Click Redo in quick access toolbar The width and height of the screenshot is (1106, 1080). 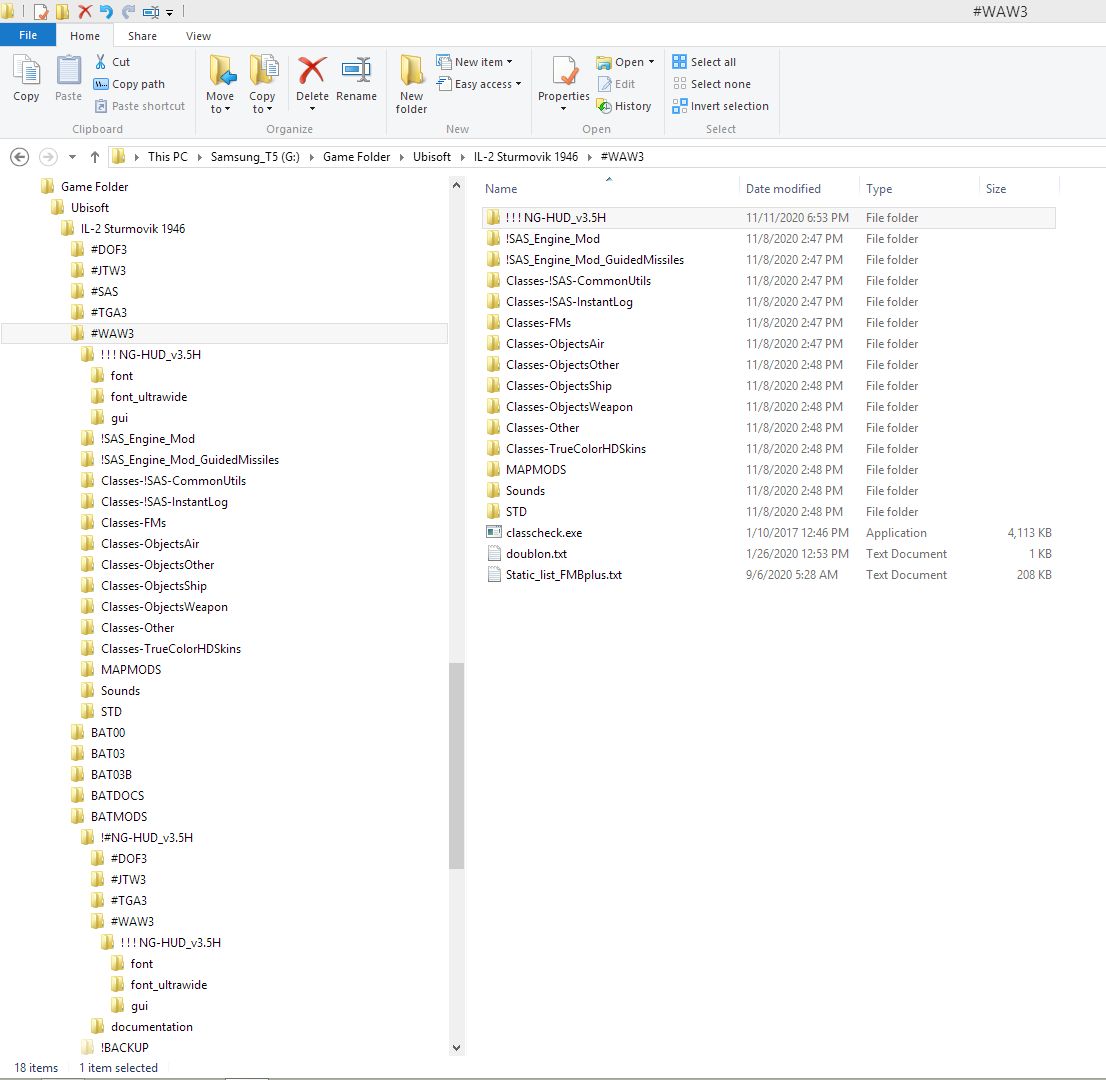pyautogui.click(x=128, y=11)
